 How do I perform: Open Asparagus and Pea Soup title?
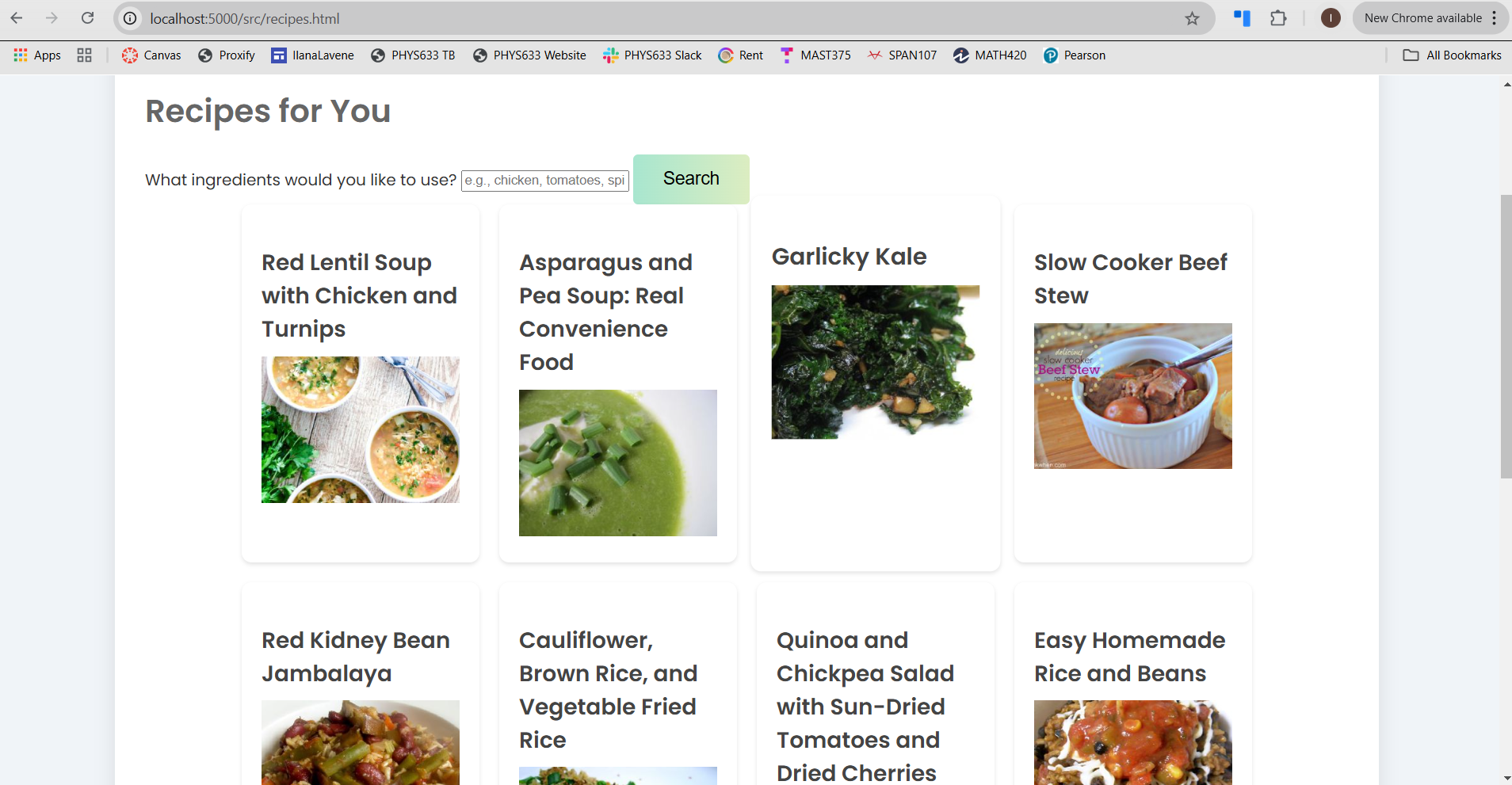pos(606,312)
